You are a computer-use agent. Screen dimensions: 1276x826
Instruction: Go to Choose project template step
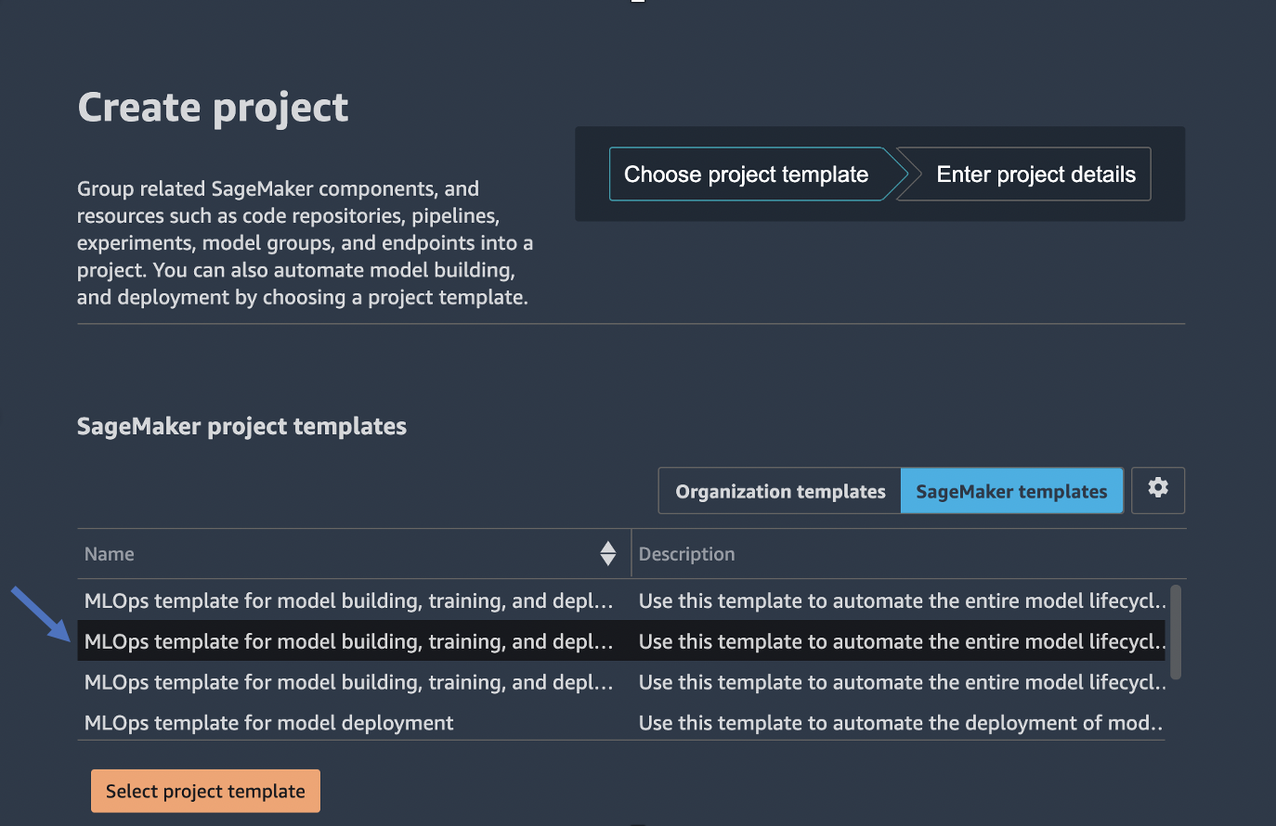[746, 174]
